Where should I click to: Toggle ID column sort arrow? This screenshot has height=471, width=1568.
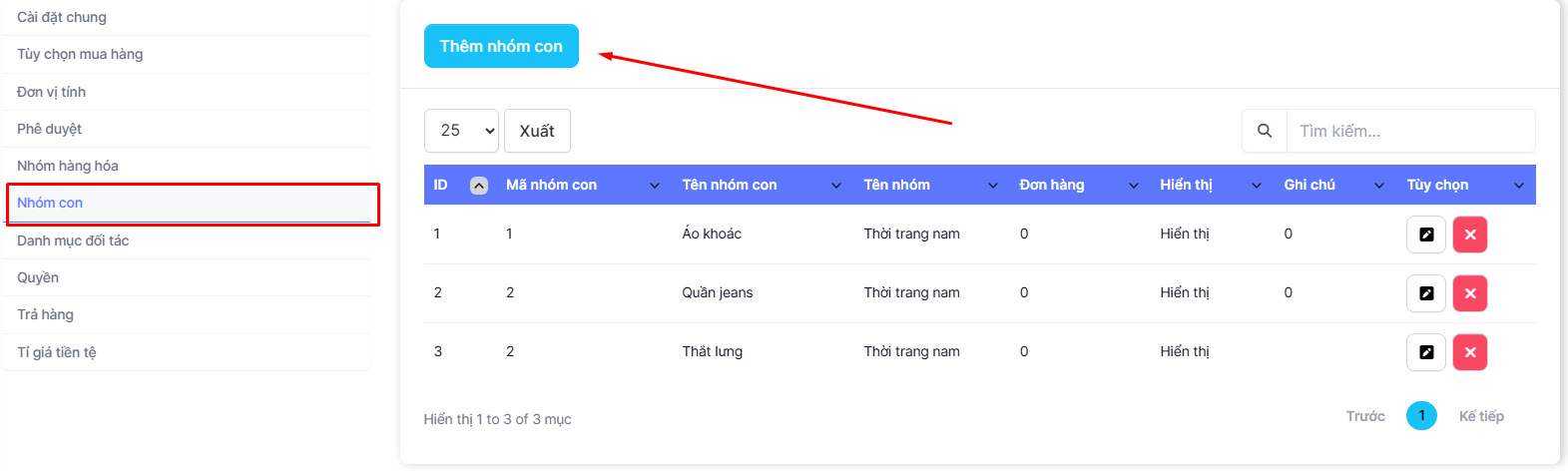(x=479, y=186)
